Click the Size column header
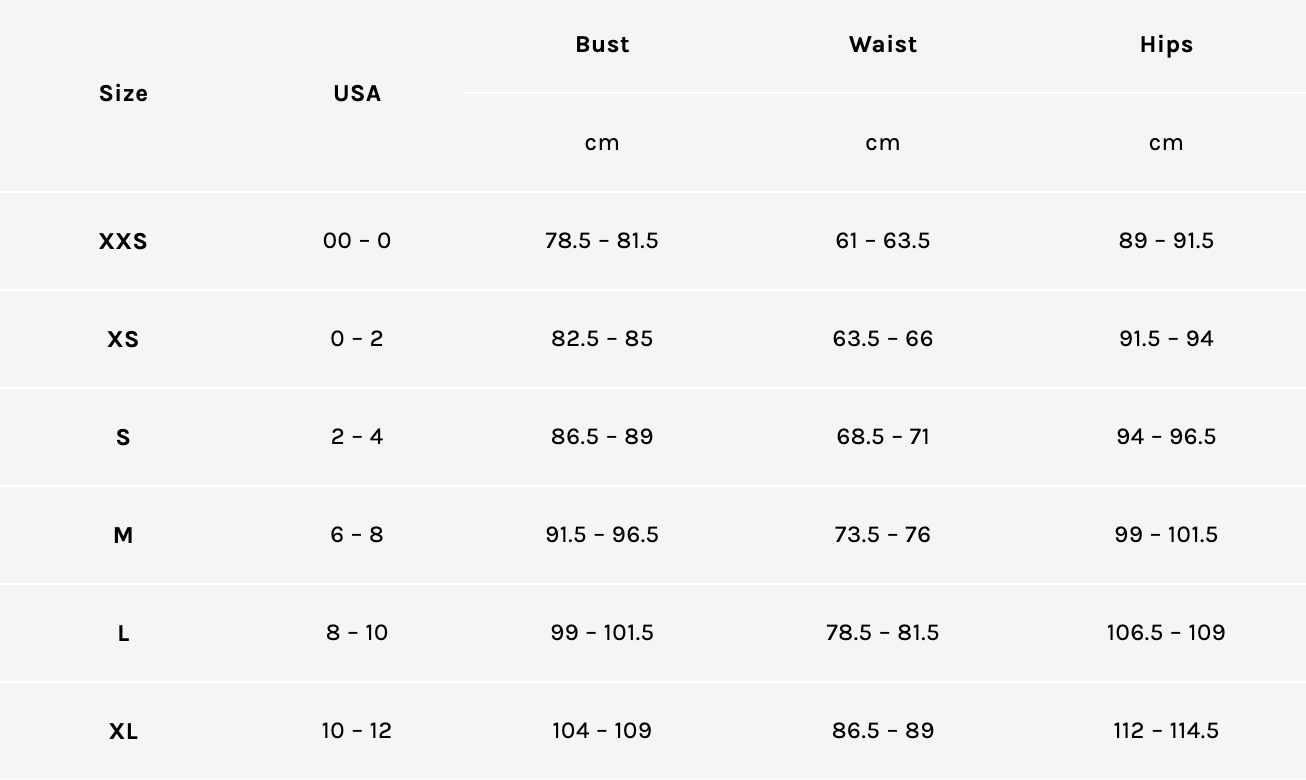 coord(123,94)
